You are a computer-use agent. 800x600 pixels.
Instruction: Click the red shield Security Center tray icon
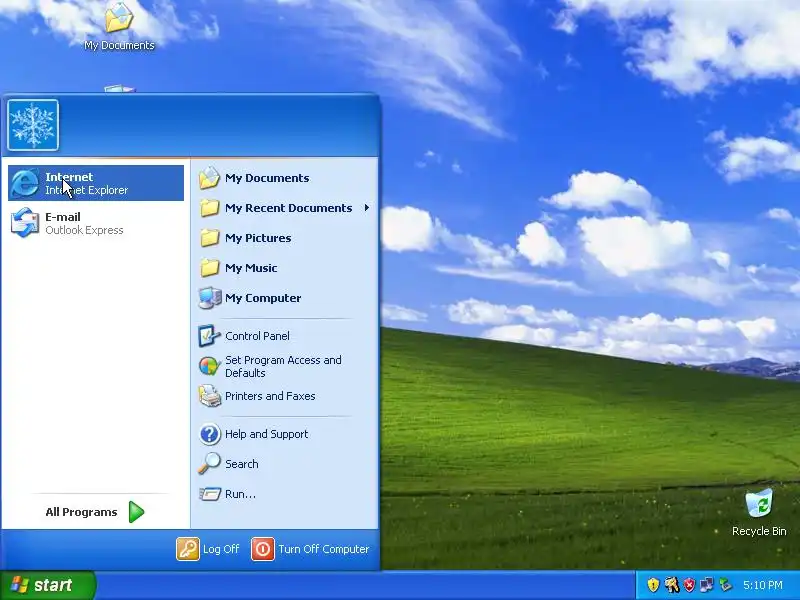pyautogui.click(x=689, y=585)
